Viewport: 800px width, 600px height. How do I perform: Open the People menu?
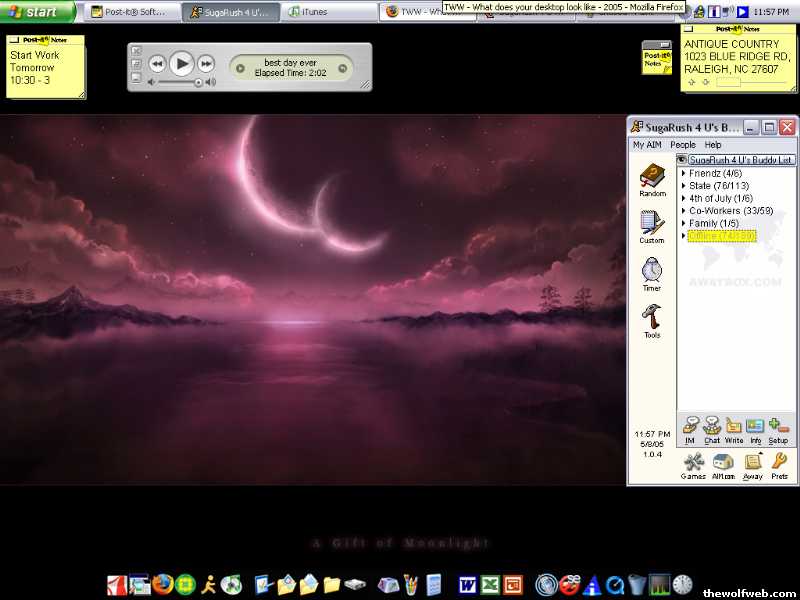(x=682, y=145)
